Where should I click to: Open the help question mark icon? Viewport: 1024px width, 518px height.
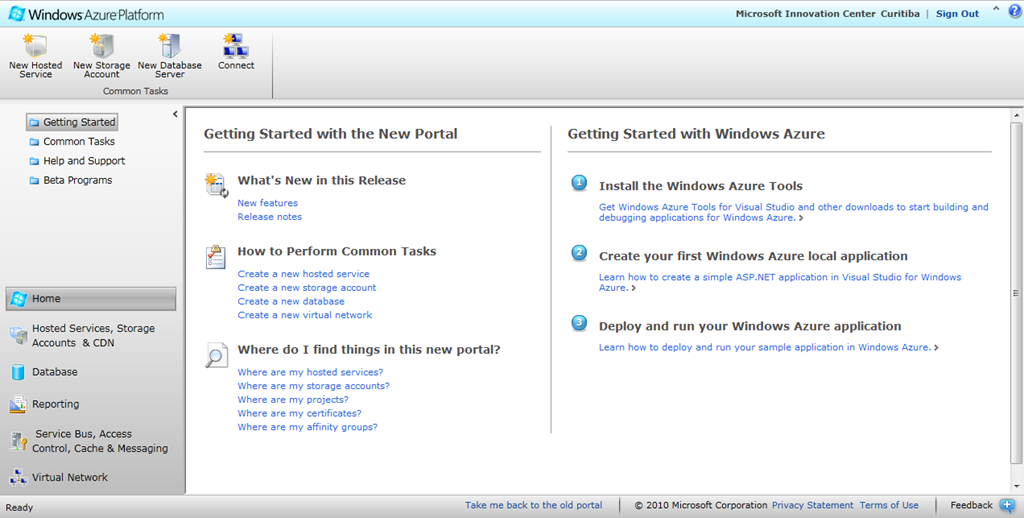[1014, 10]
